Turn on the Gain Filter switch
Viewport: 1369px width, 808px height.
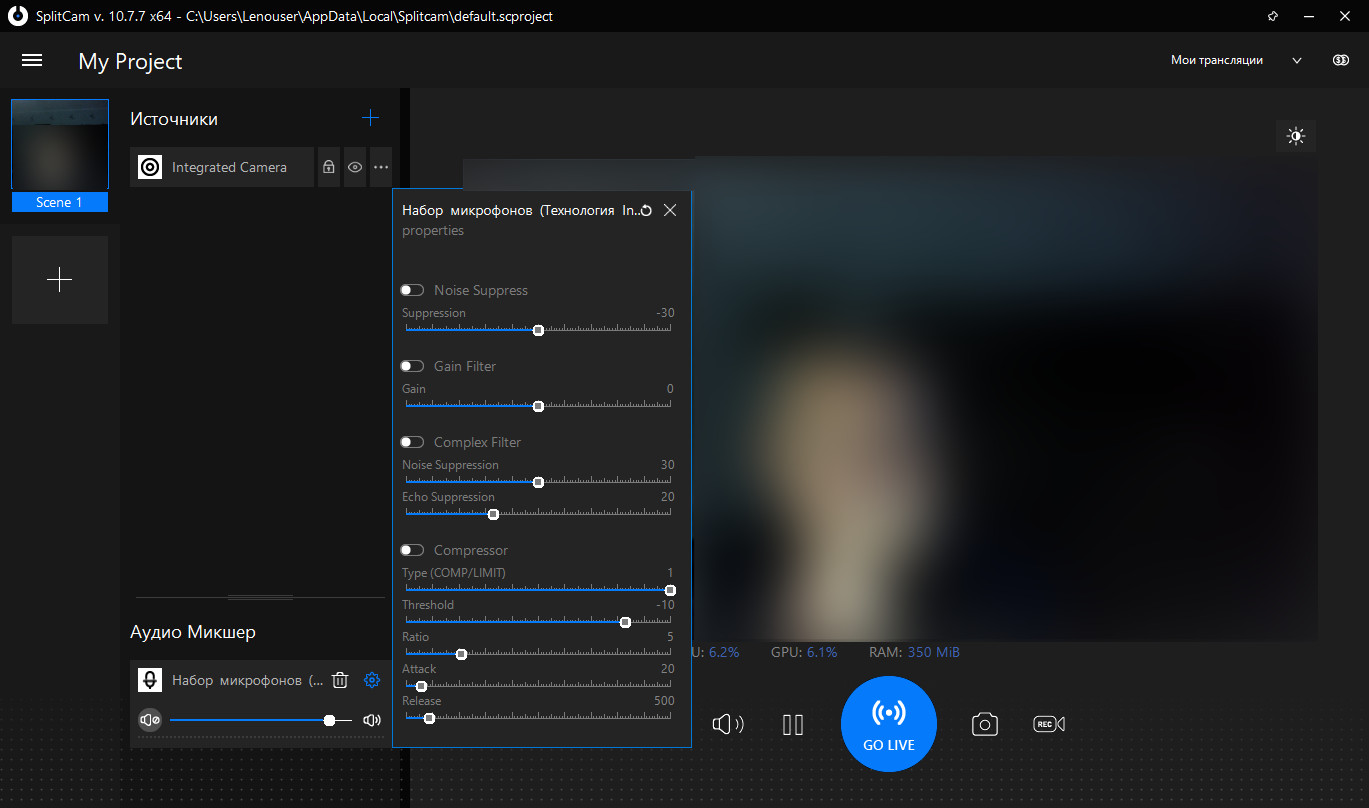pyautogui.click(x=412, y=366)
